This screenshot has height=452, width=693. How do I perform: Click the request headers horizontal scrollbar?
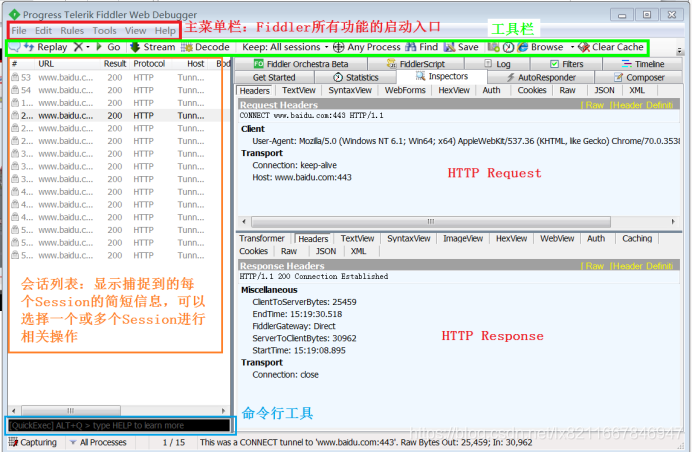[431, 221]
